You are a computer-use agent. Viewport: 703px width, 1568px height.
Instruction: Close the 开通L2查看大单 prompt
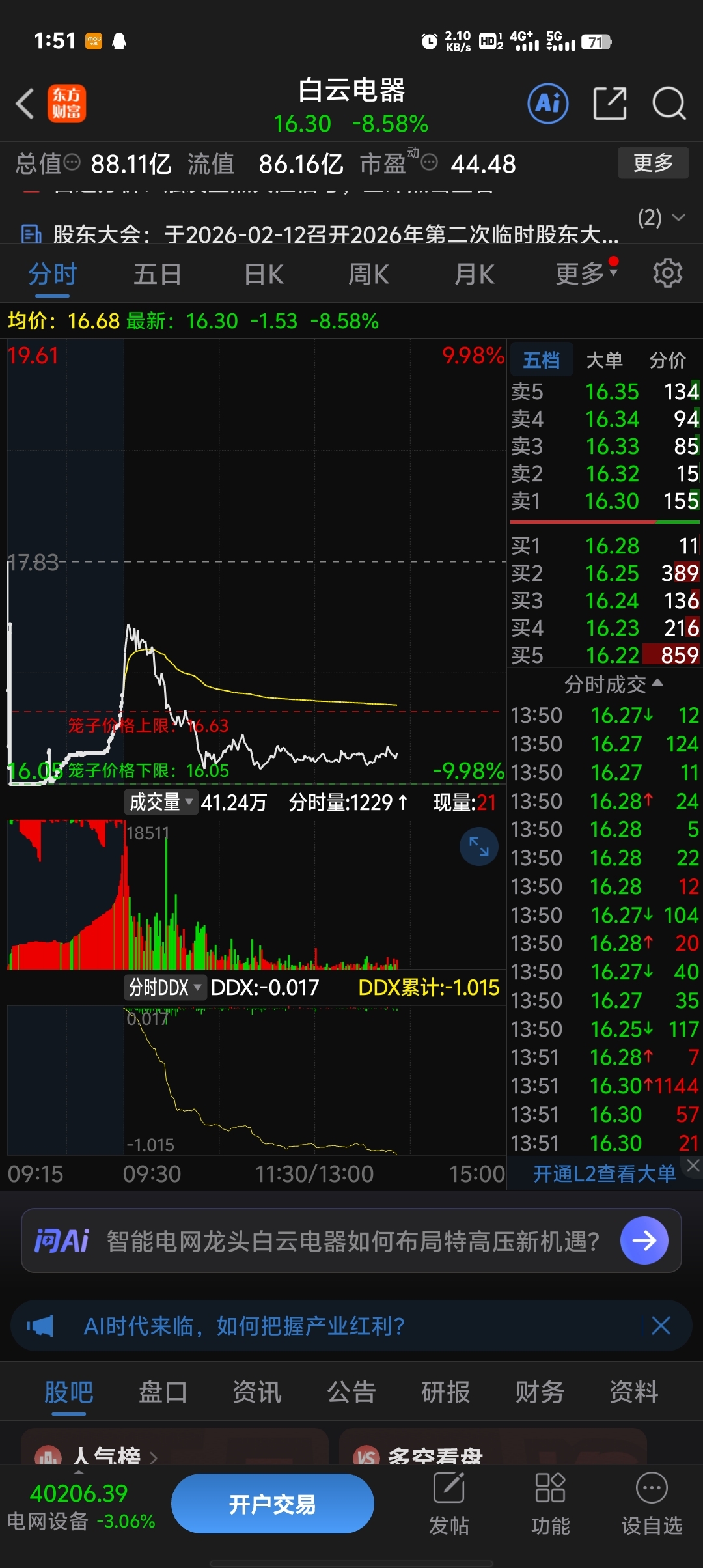693,1166
